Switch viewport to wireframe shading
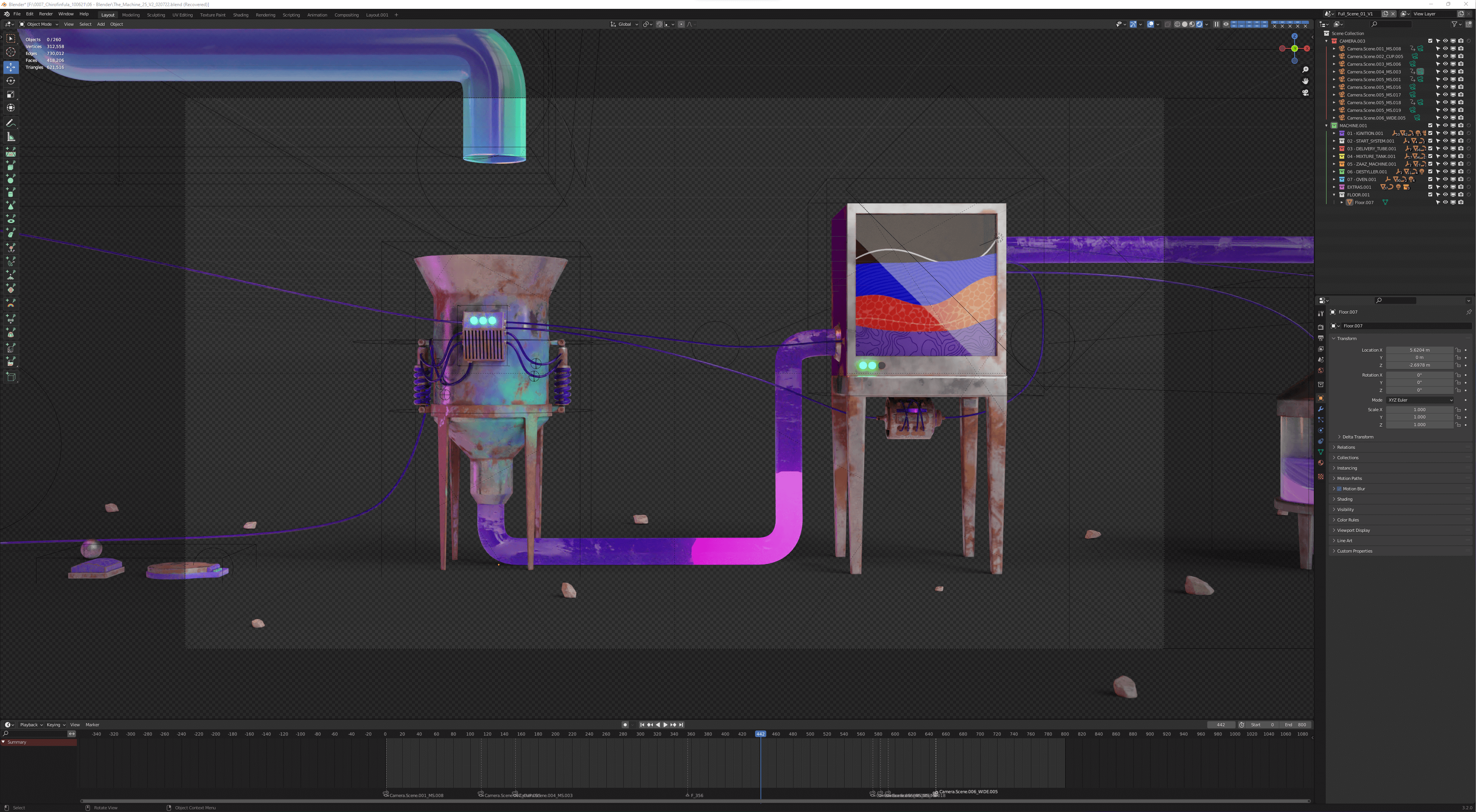The height and width of the screenshot is (812, 1476). [1177, 24]
